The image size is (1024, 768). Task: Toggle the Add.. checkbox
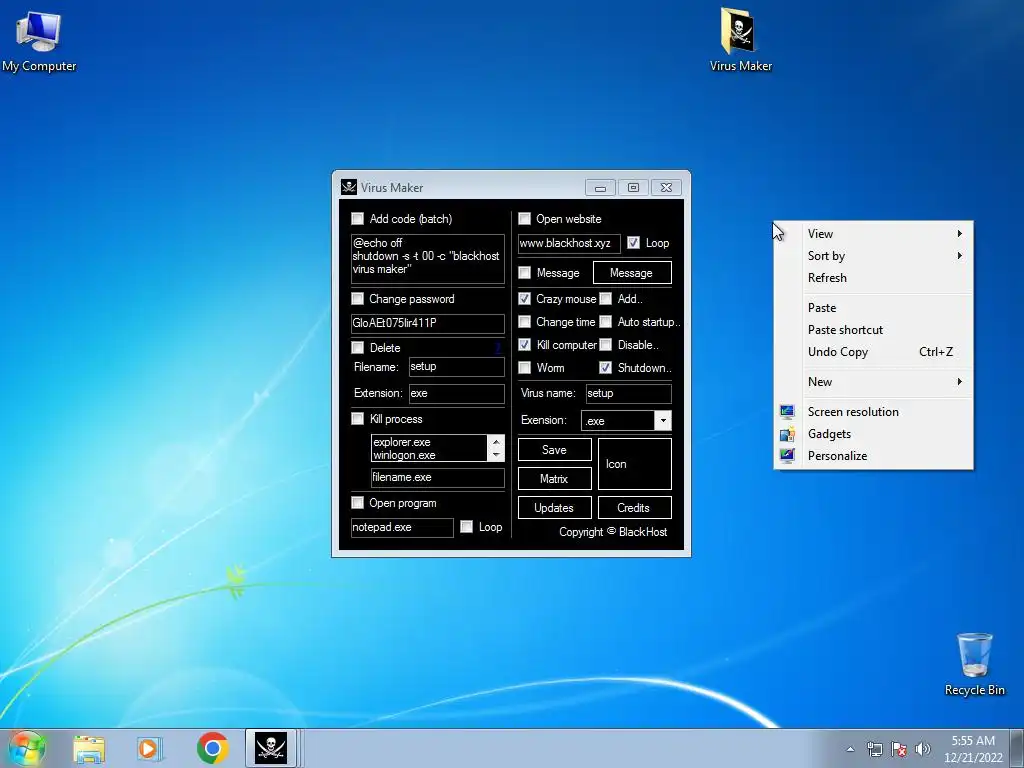[x=605, y=298]
